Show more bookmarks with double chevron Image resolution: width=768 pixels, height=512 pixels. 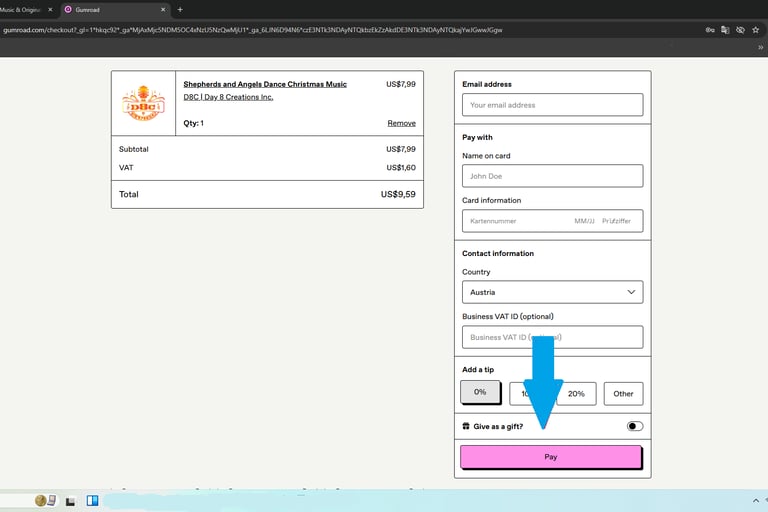(x=761, y=48)
